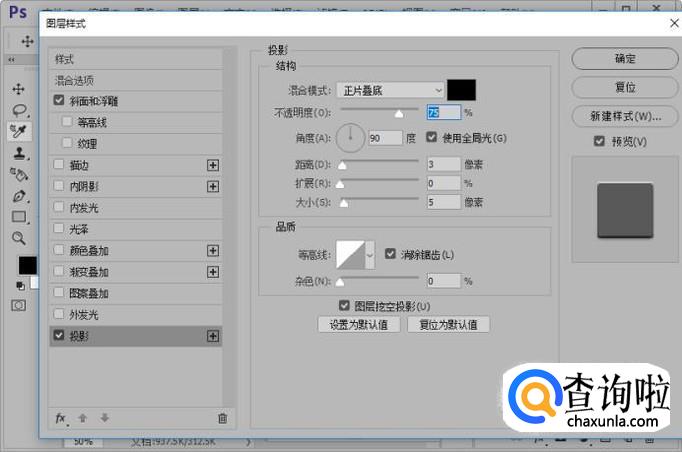Click the 确定 button
The image size is (682, 452).
625,59
